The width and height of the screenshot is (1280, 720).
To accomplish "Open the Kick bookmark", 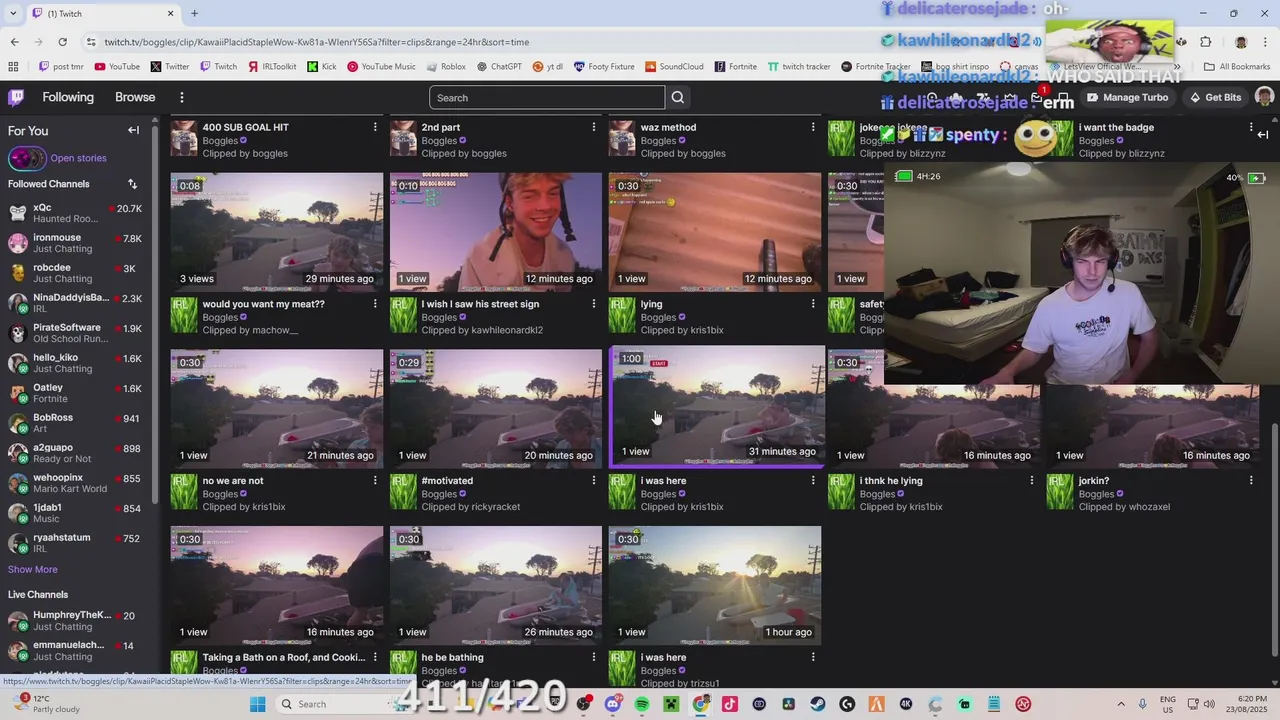I will (322, 67).
